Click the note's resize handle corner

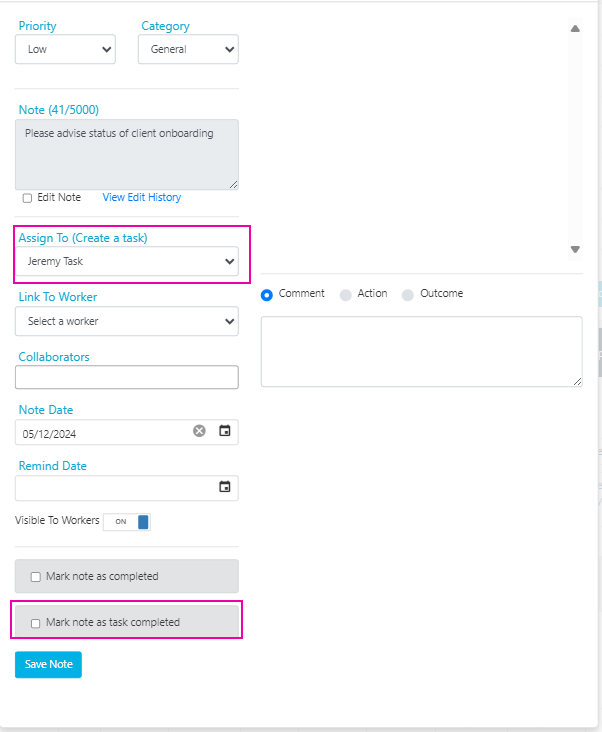[233, 185]
